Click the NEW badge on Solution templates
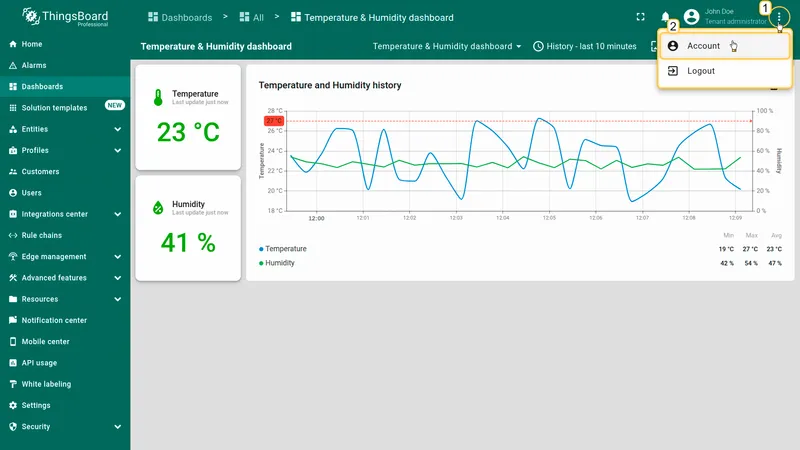The width and height of the screenshot is (800, 450). pyautogui.click(x=115, y=105)
